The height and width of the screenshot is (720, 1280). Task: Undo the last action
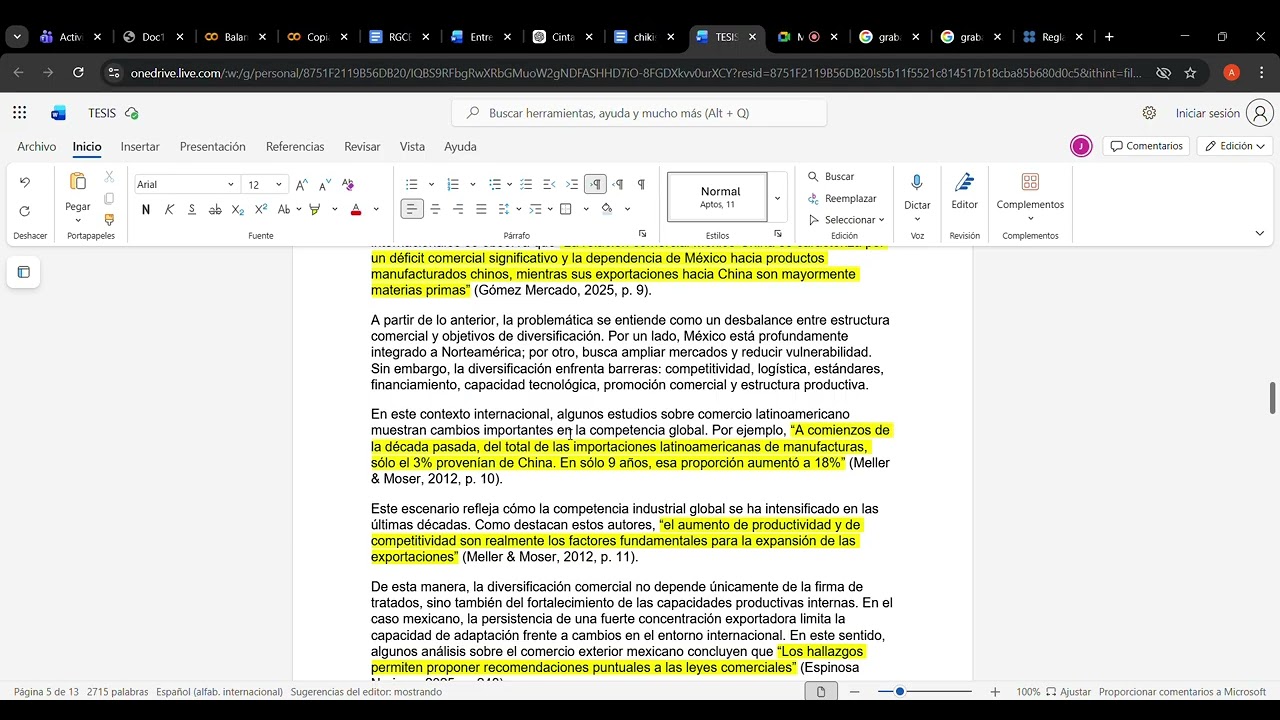pyautogui.click(x=25, y=182)
